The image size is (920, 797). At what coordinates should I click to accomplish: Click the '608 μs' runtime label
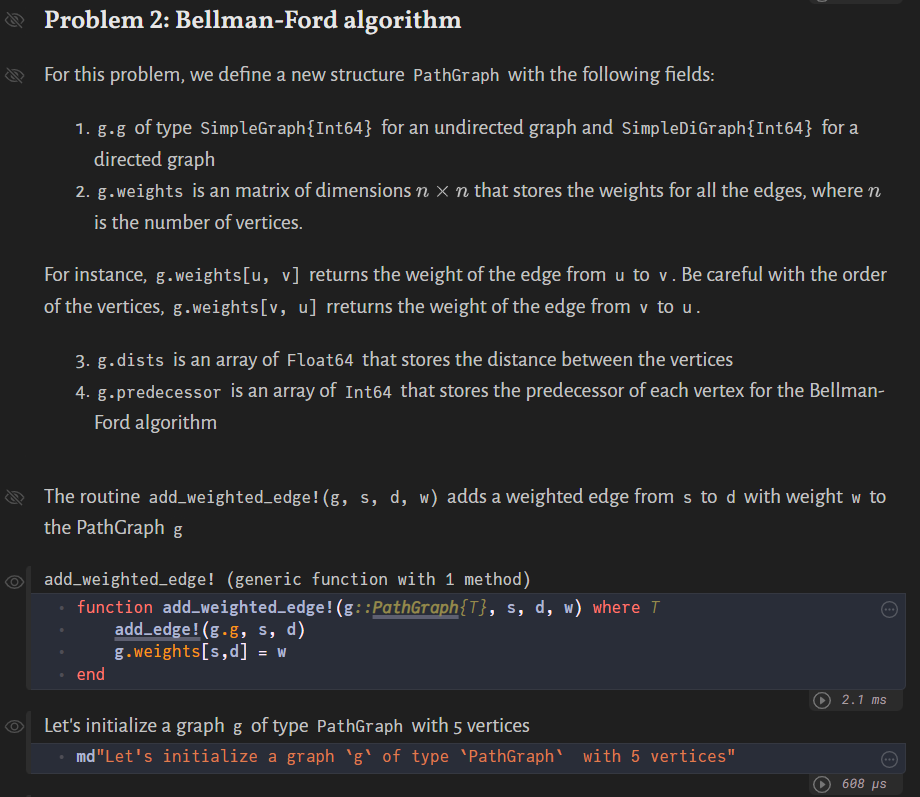864,784
